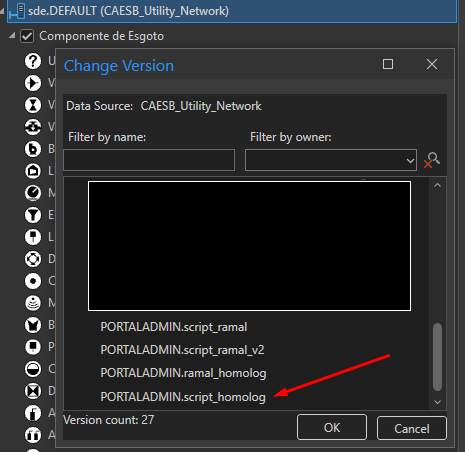This screenshot has height=452, width=465.
Task: Click the bowtie-in-square legend symbol
Action: click(33, 391)
